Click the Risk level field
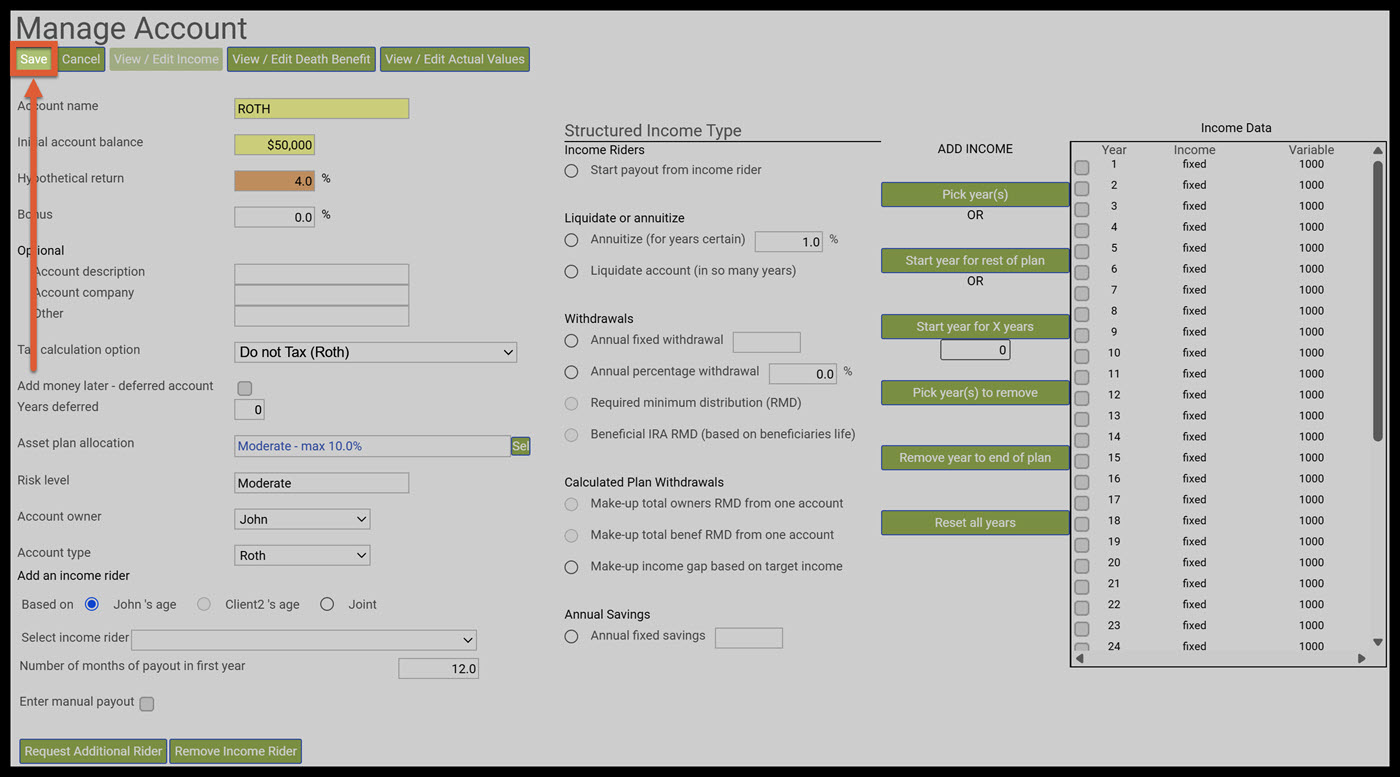This screenshot has height=777, width=1400. click(321, 483)
